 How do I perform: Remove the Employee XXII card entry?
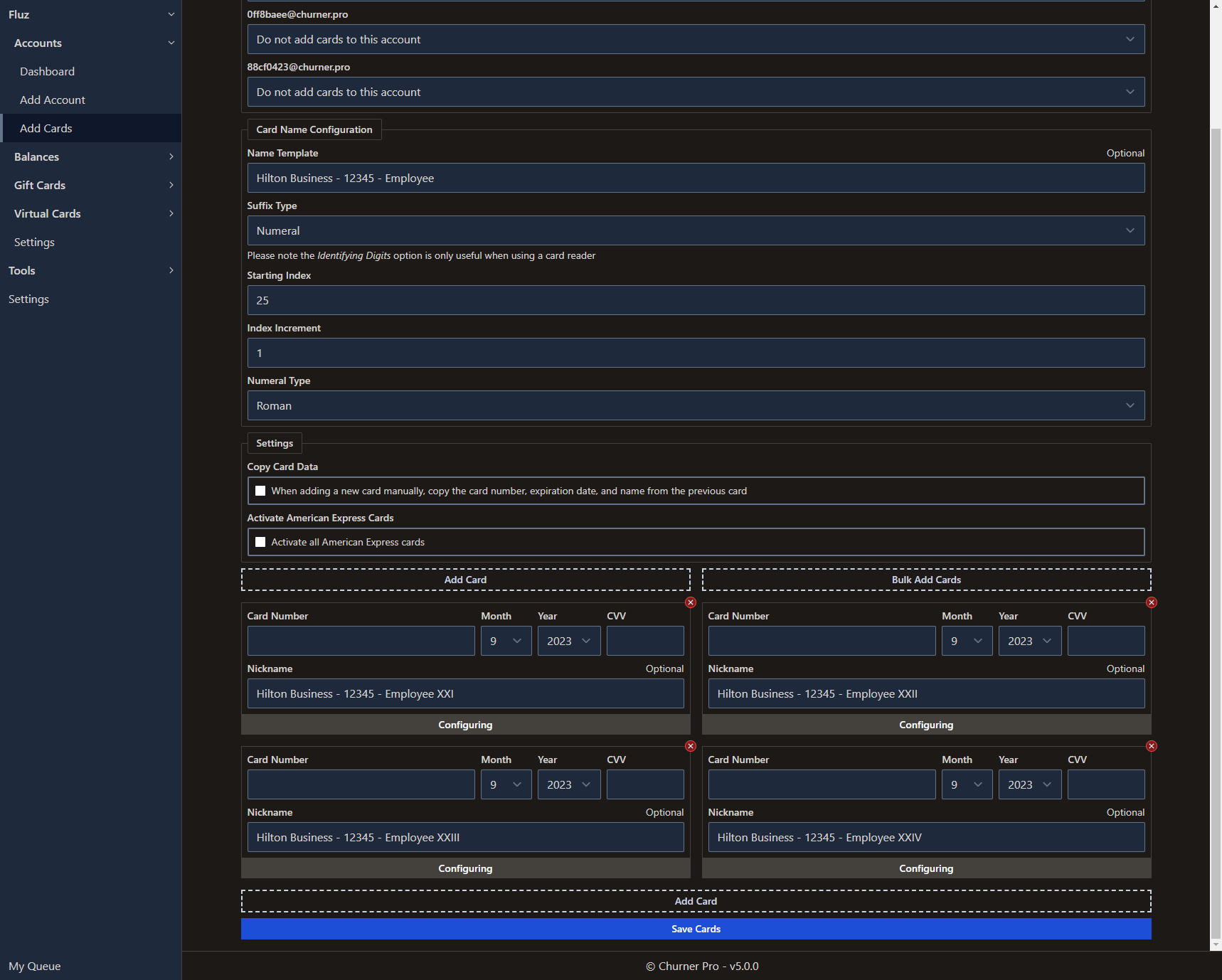[1151, 602]
